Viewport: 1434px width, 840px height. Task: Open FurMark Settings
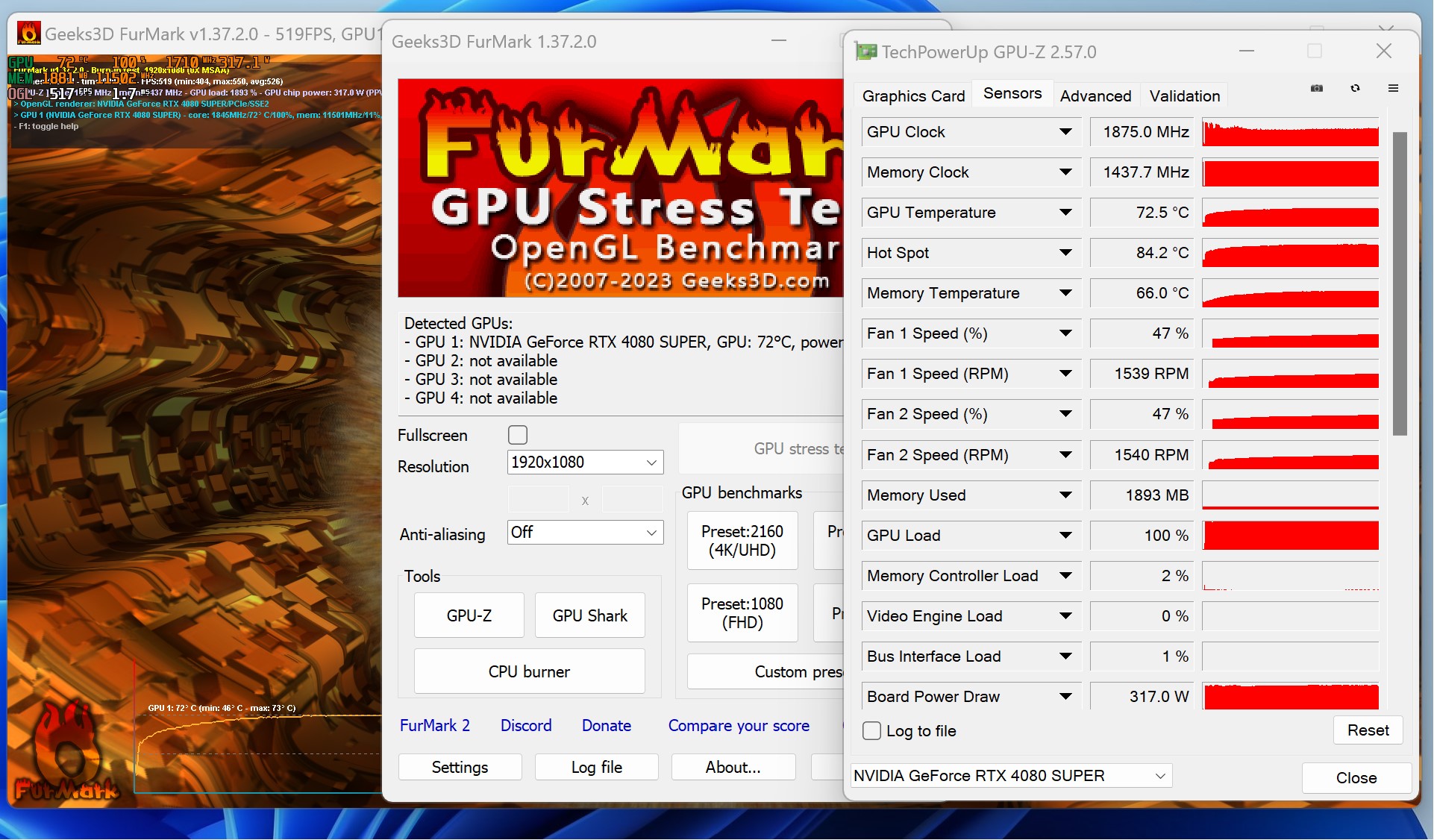click(x=460, y=767)
